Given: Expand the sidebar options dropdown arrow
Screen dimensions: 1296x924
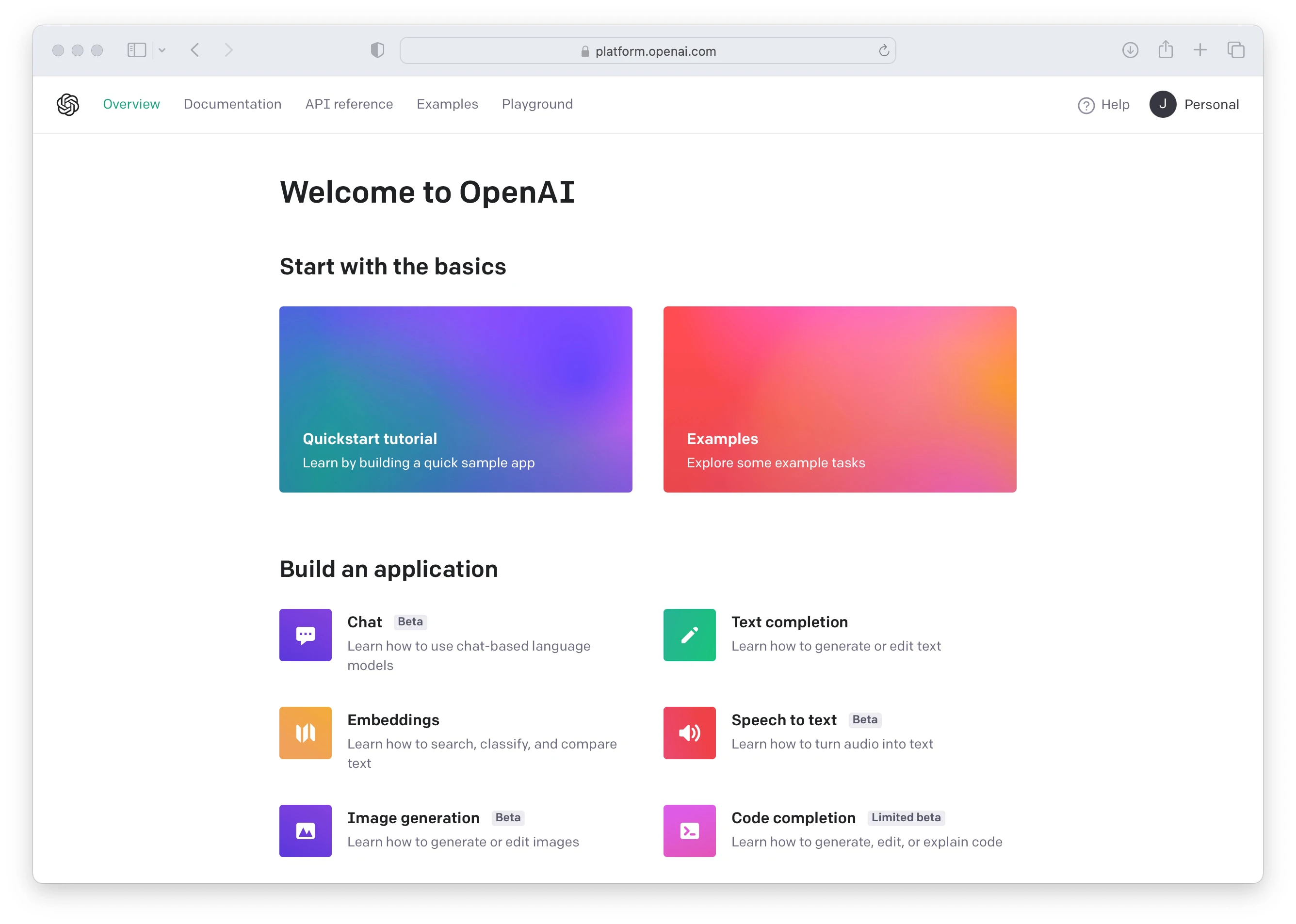Looking at the screenshot, I should click(x=162, y=50).
